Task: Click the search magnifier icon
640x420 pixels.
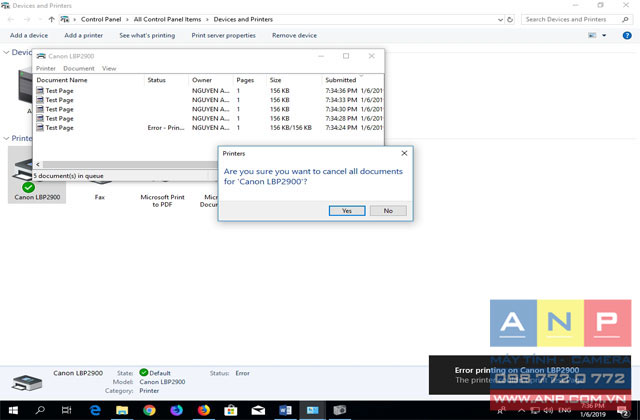Action: click(x=625, y=19)
